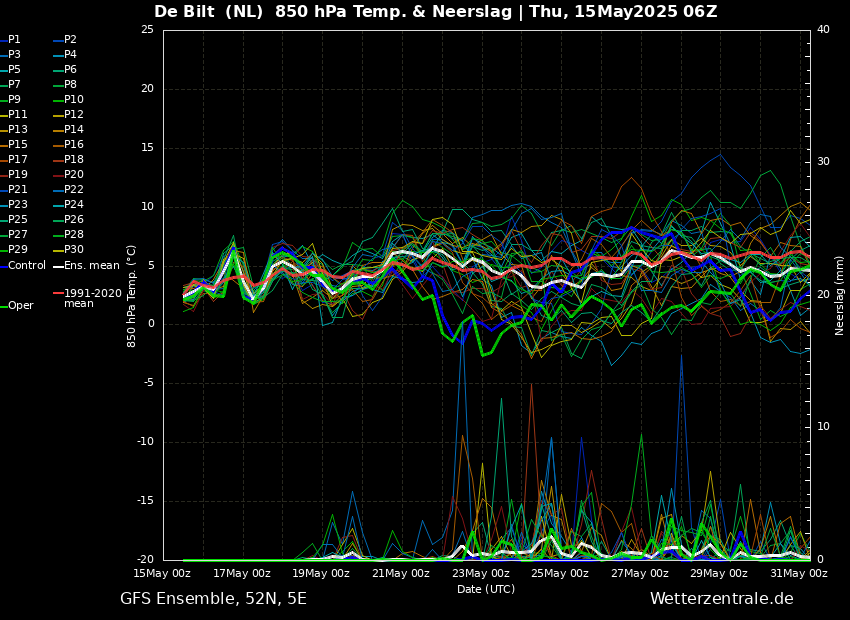Click the GFS Ensemble, 52N, 5E caption
850x620 pixels.
[213, 599]
